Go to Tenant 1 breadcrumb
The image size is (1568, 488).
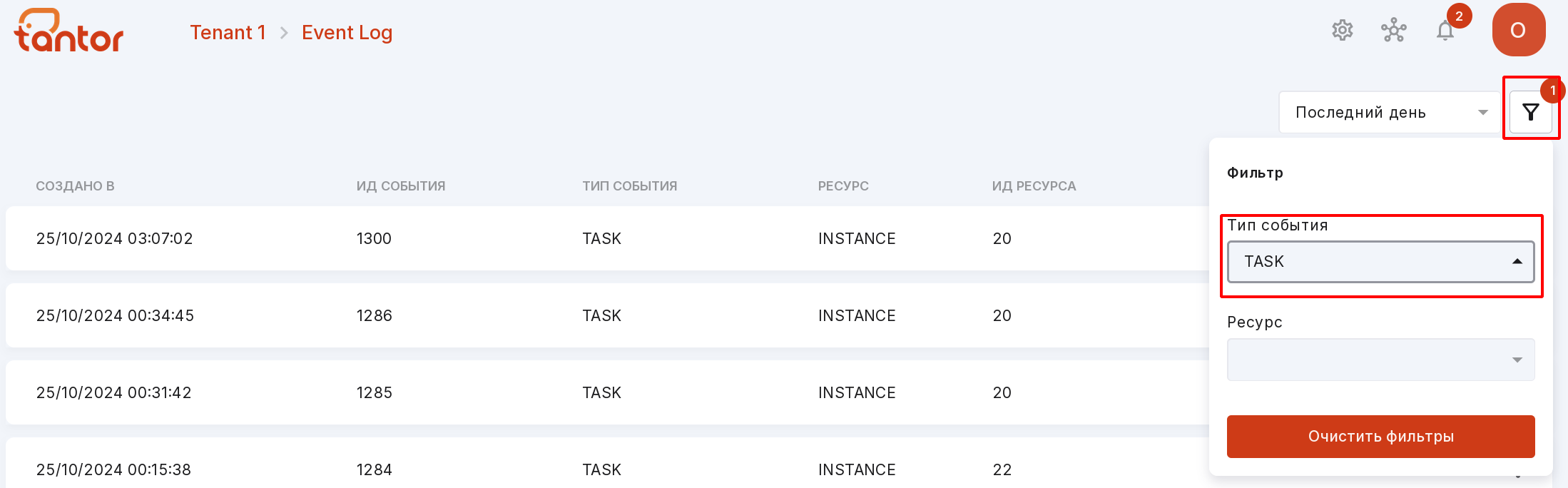[x=228, y=32]
